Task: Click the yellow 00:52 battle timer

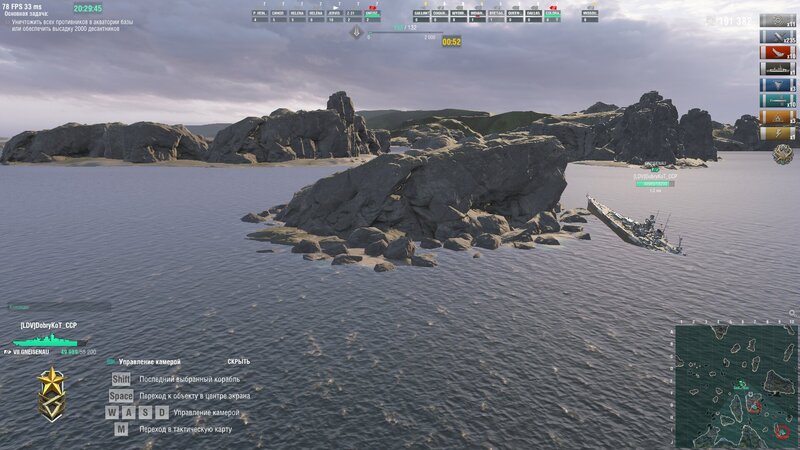Action: 452,42
